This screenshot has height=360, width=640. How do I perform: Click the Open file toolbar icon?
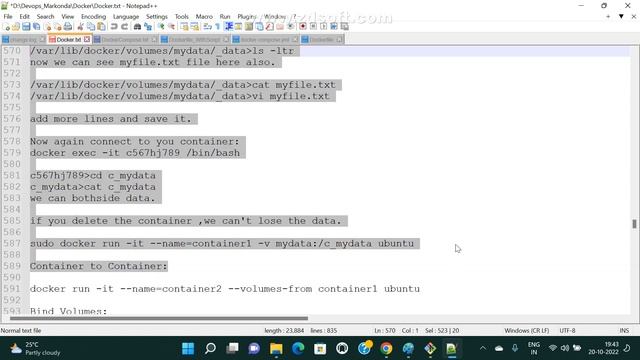point(16,27)
